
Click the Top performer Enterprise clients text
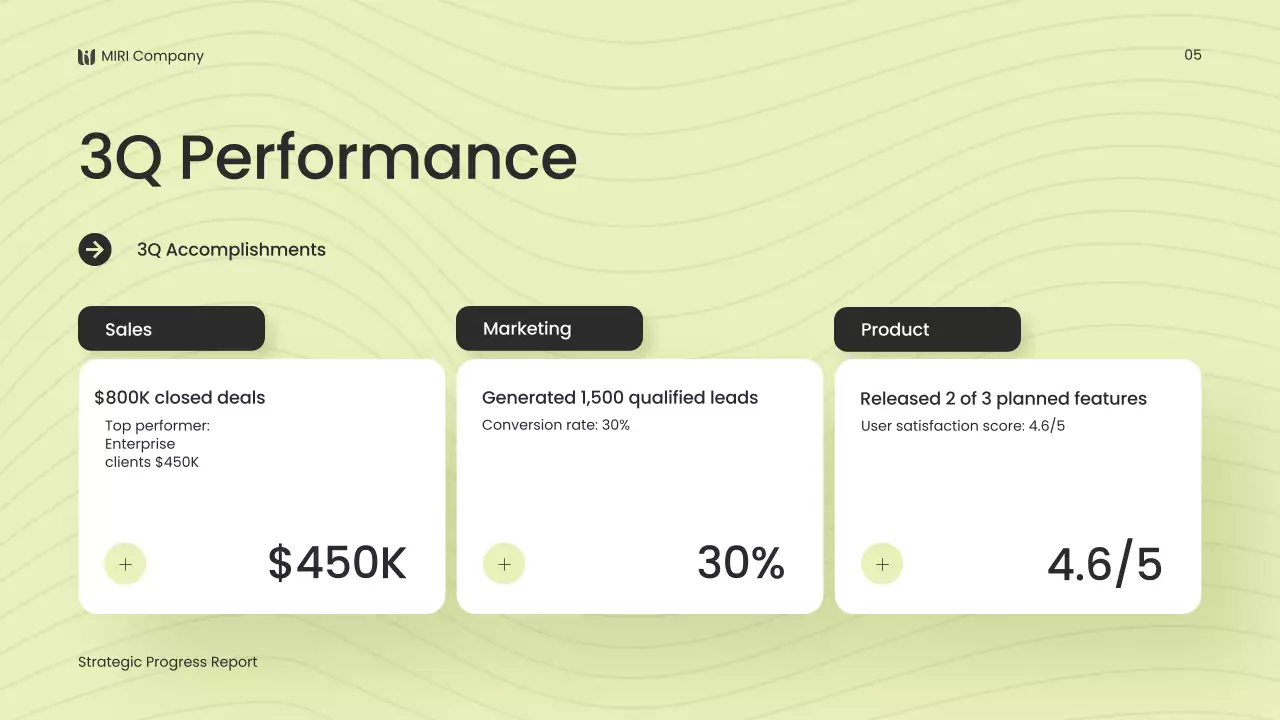pyautogui.click(x=157, y=444)
